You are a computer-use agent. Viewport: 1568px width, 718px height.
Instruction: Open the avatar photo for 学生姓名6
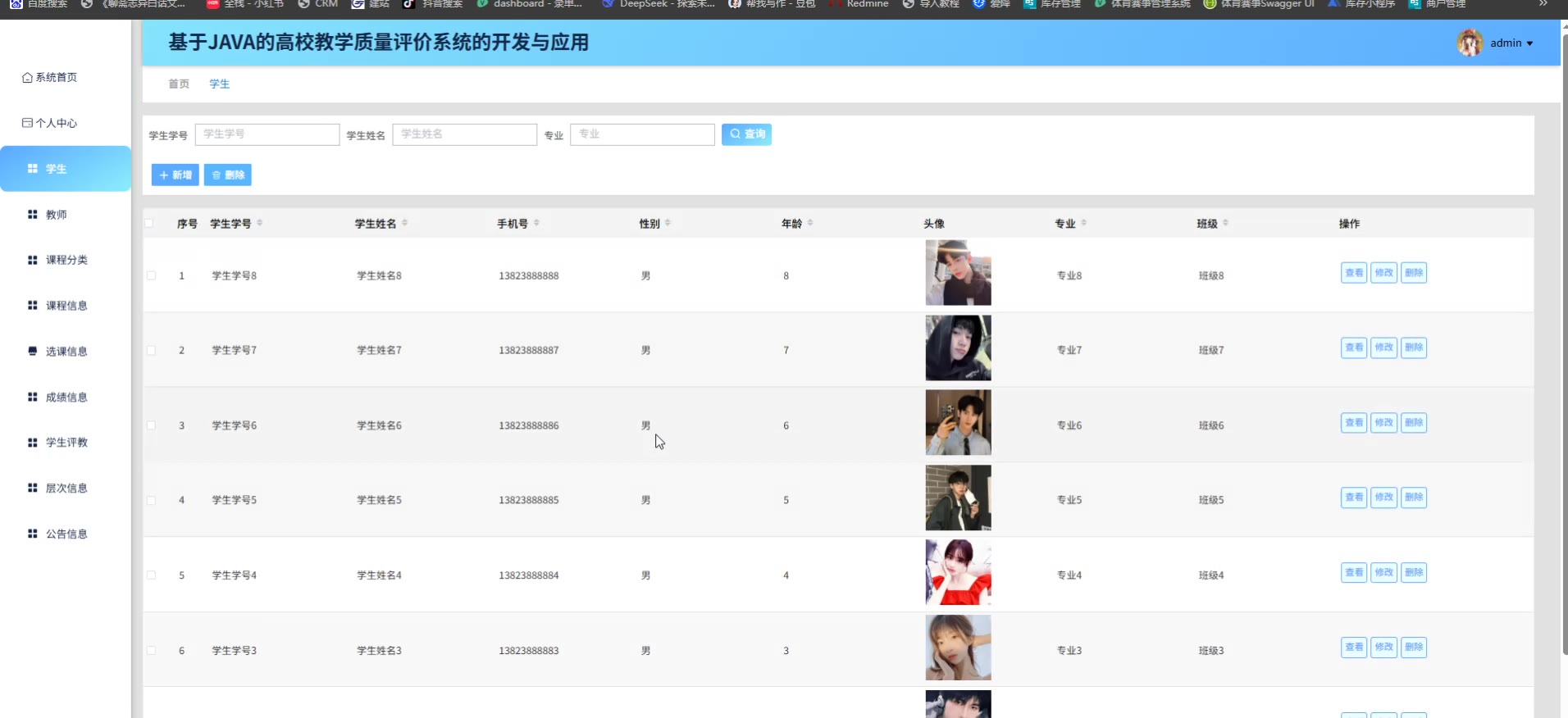click(x=958, y=423)
